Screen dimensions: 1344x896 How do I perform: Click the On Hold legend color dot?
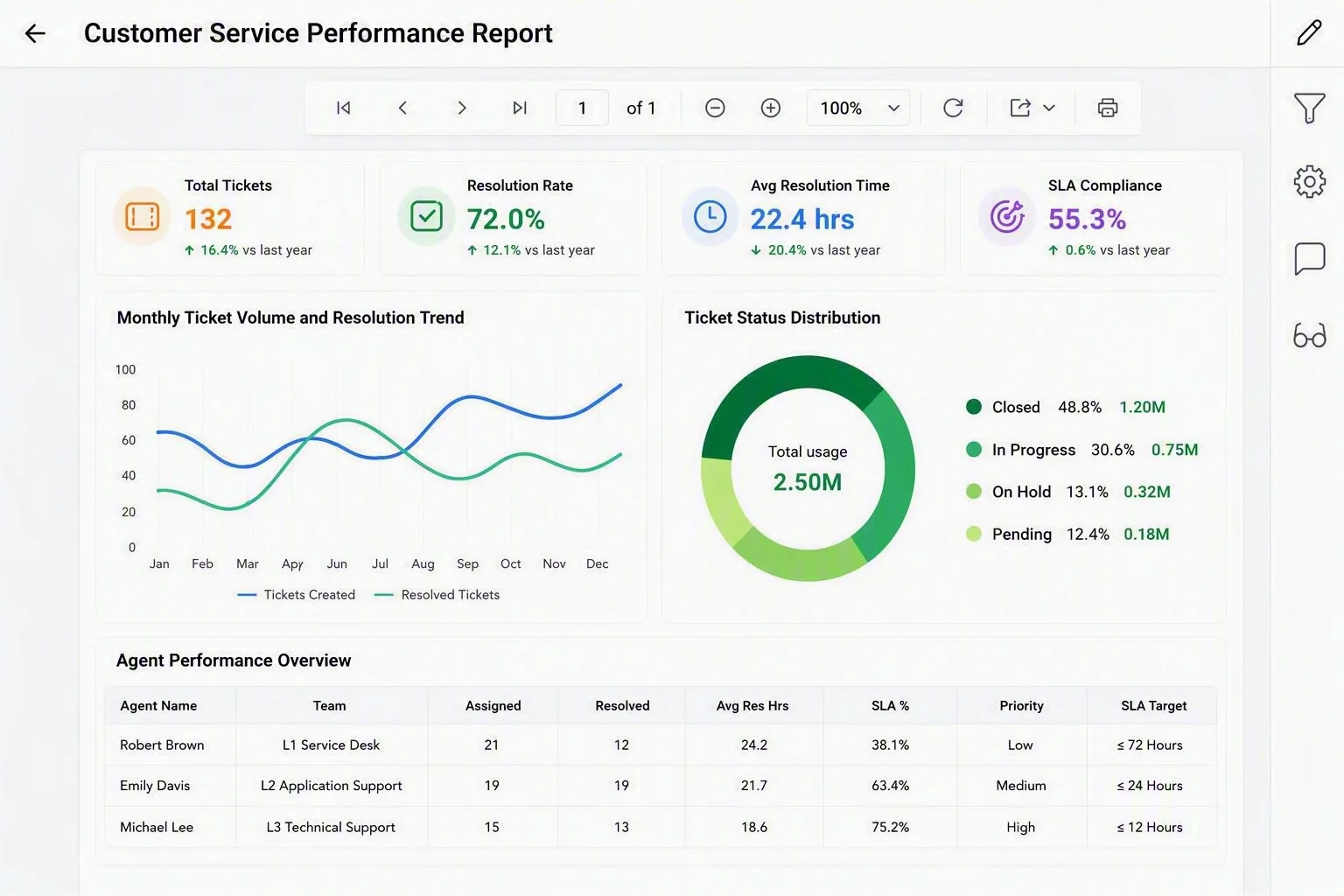(x=973, y=491)
